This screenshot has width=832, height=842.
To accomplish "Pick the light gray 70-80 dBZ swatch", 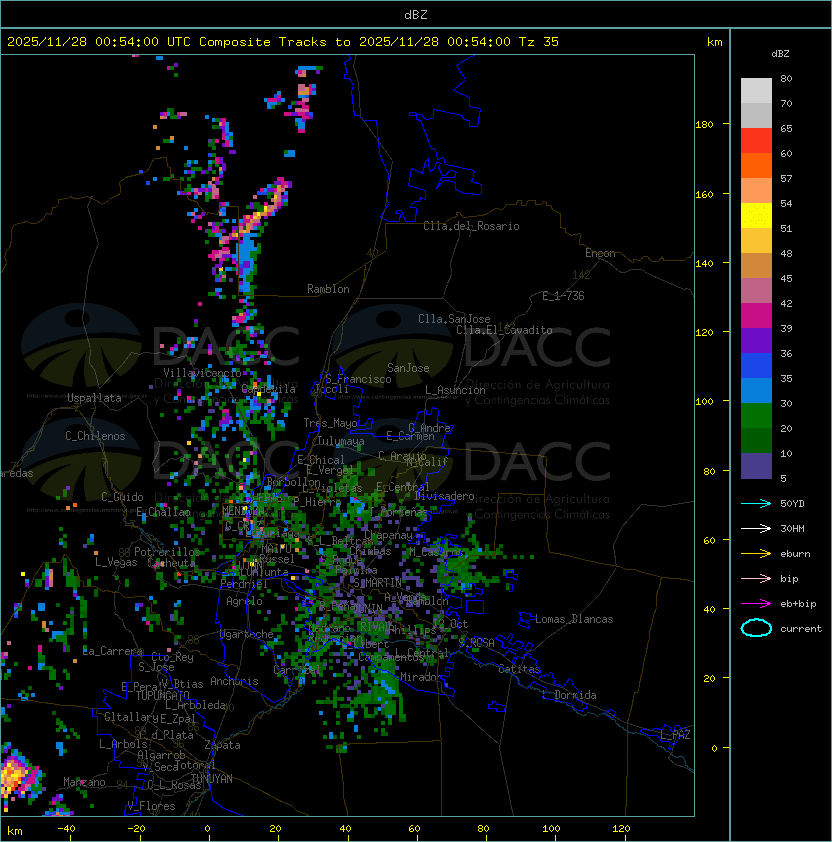I will pyautogui.click(x=756, y=91).
